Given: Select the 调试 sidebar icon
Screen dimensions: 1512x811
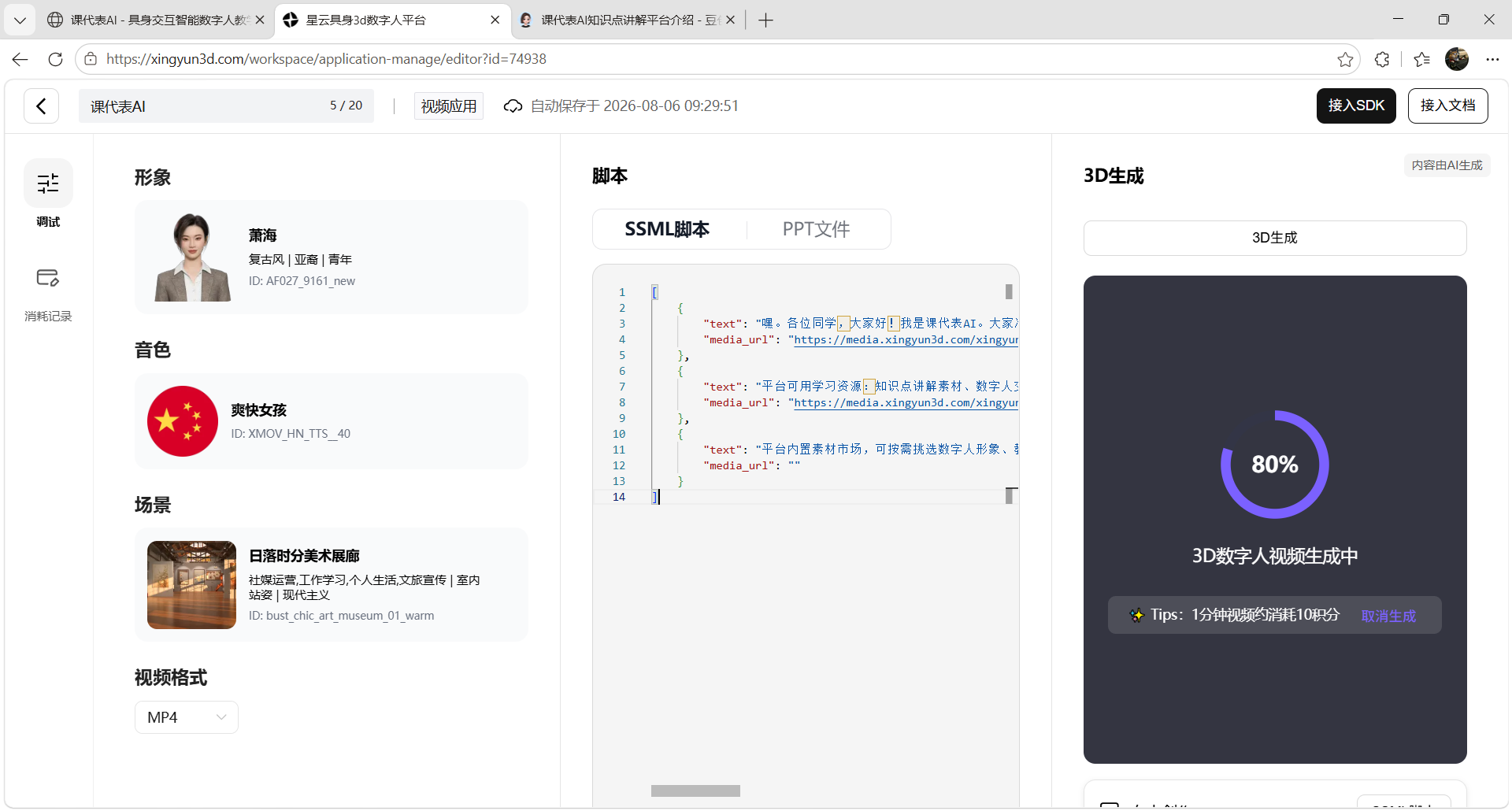Looking at the screenshot, I should pos(48,183).
